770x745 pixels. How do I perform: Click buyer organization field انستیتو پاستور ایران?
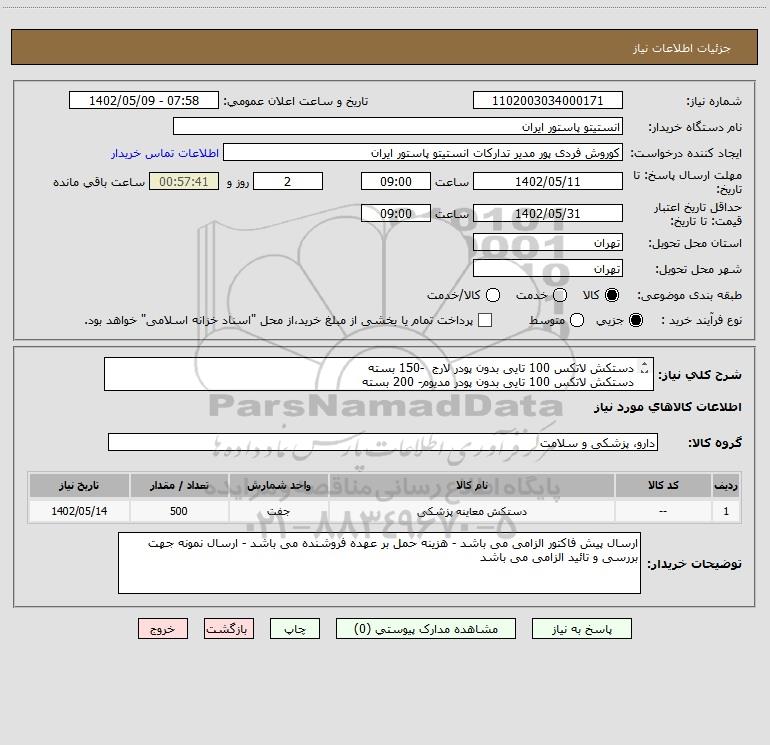(398, 126)
